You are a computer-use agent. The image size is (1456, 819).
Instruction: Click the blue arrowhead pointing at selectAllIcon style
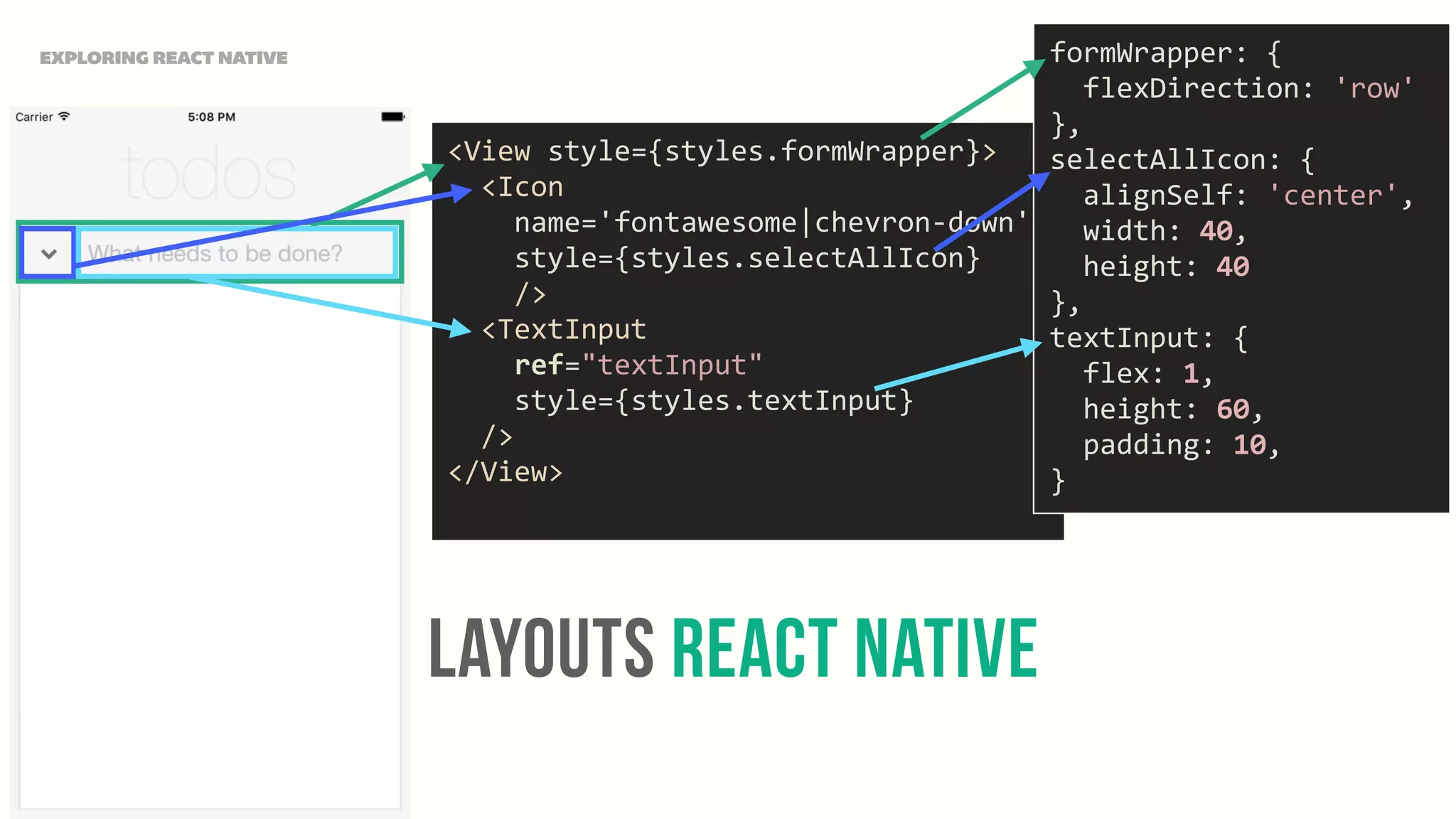[1038, 181]
